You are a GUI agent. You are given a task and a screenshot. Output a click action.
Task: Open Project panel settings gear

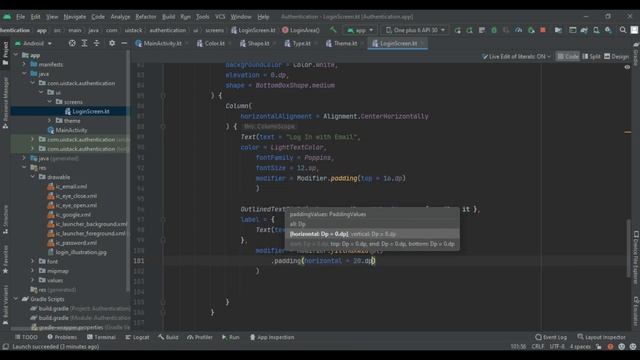[112, 43]
